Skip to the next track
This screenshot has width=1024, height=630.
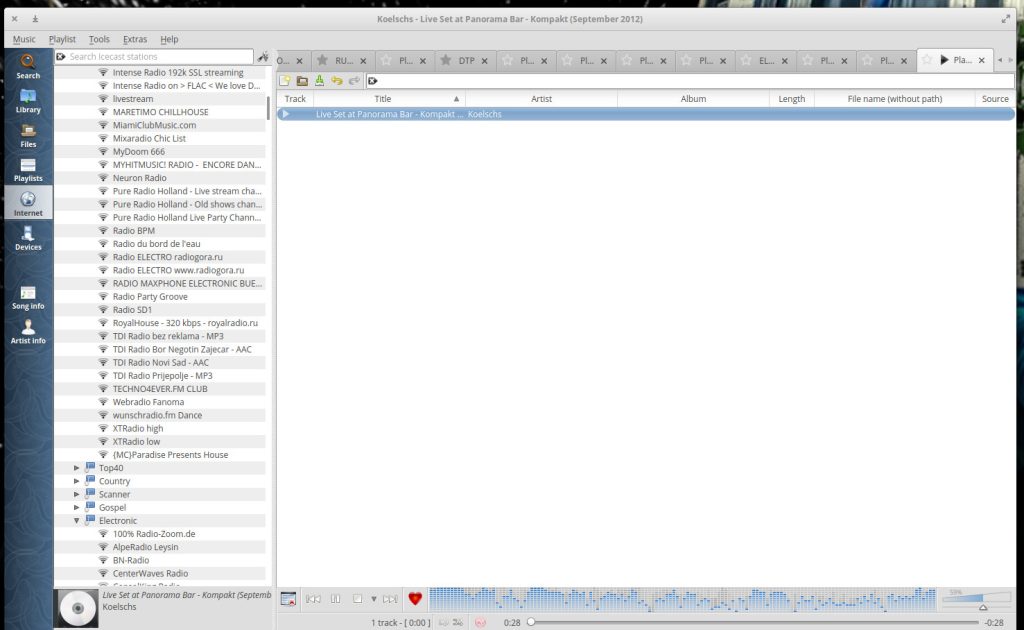click(x=390, y=599)
